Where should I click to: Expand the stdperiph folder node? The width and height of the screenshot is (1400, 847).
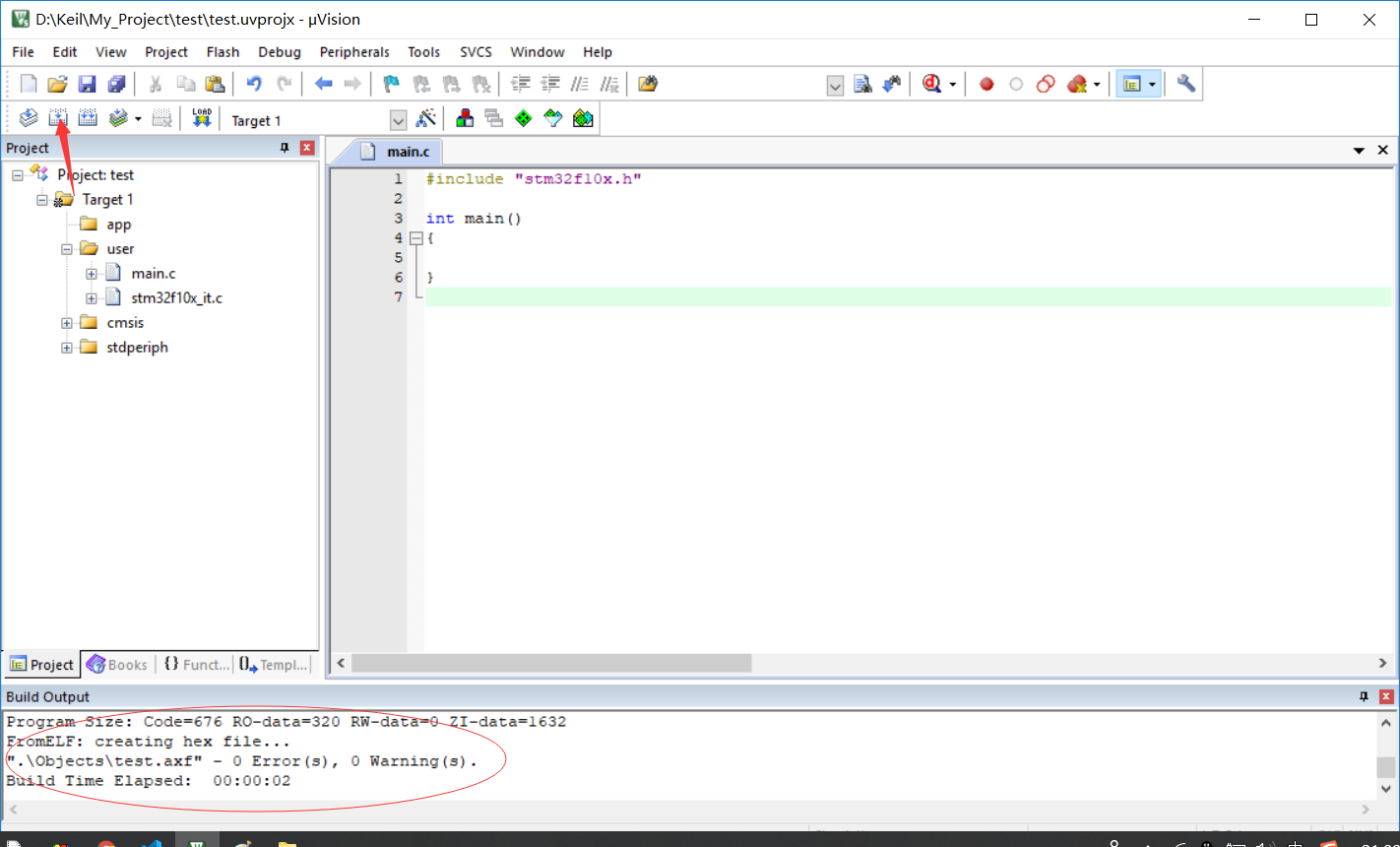click(67, 348)
